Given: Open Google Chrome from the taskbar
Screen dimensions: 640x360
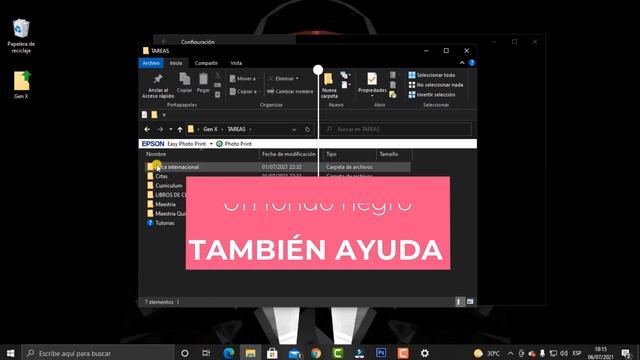Looking at the screenshot, I should tap(316, 353).
